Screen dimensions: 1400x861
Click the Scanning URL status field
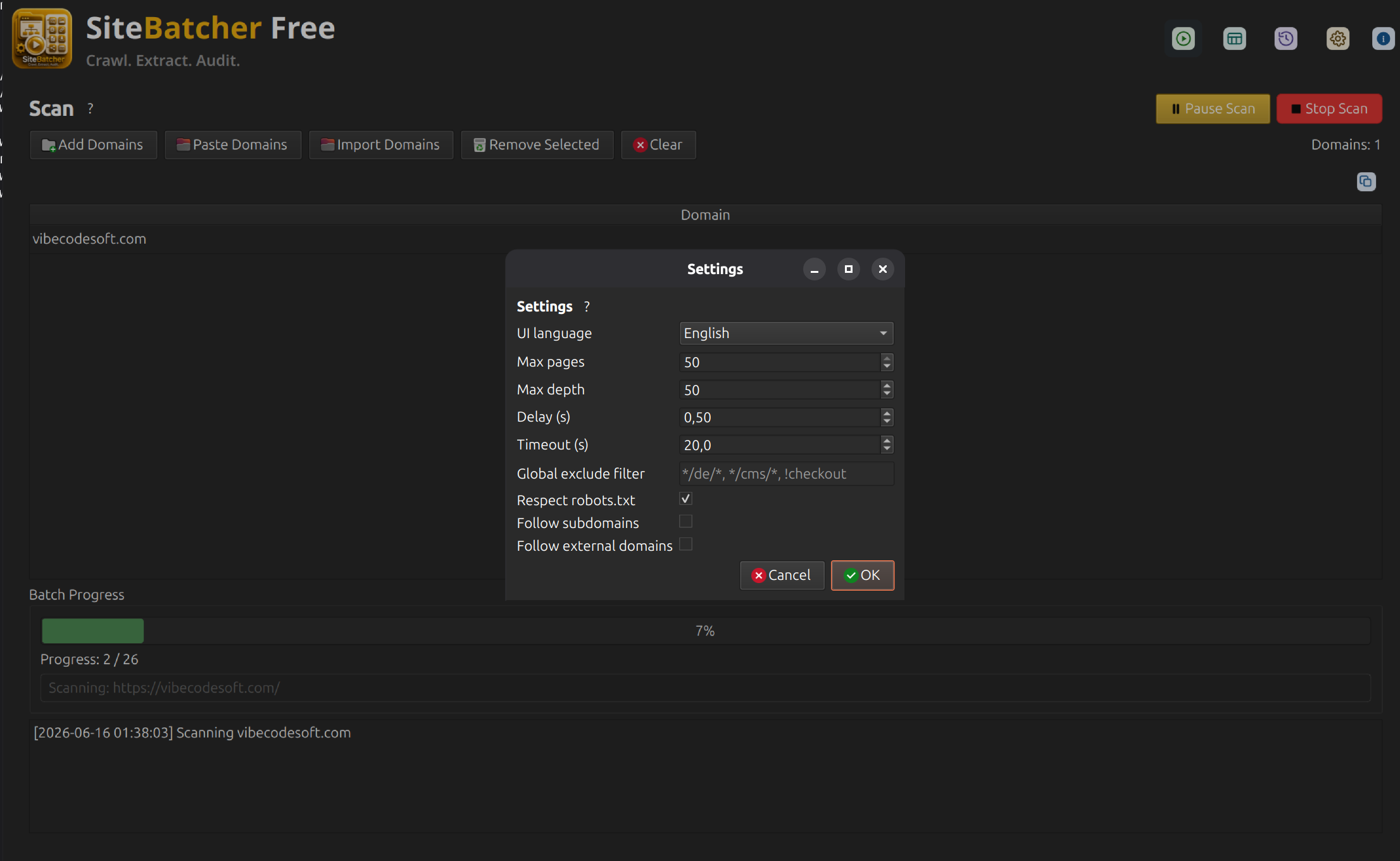click(706, 688)
